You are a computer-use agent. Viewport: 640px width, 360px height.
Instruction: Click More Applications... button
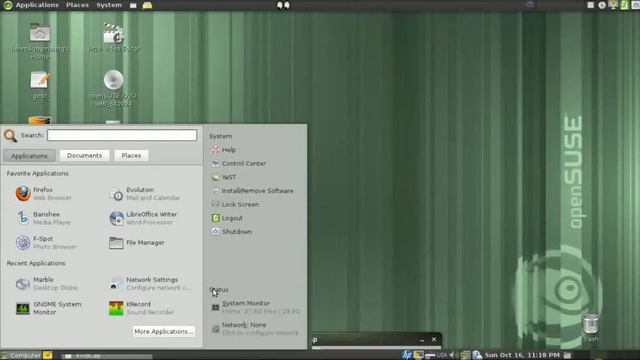pos(164,331)
